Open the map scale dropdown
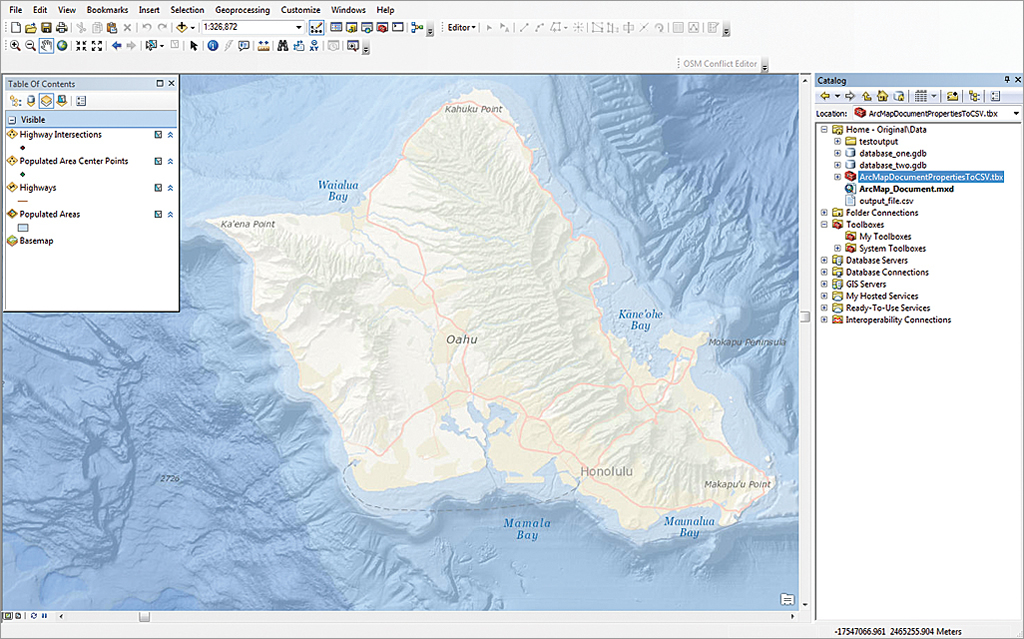This screenshot has height=639, width=1024. 298,27
